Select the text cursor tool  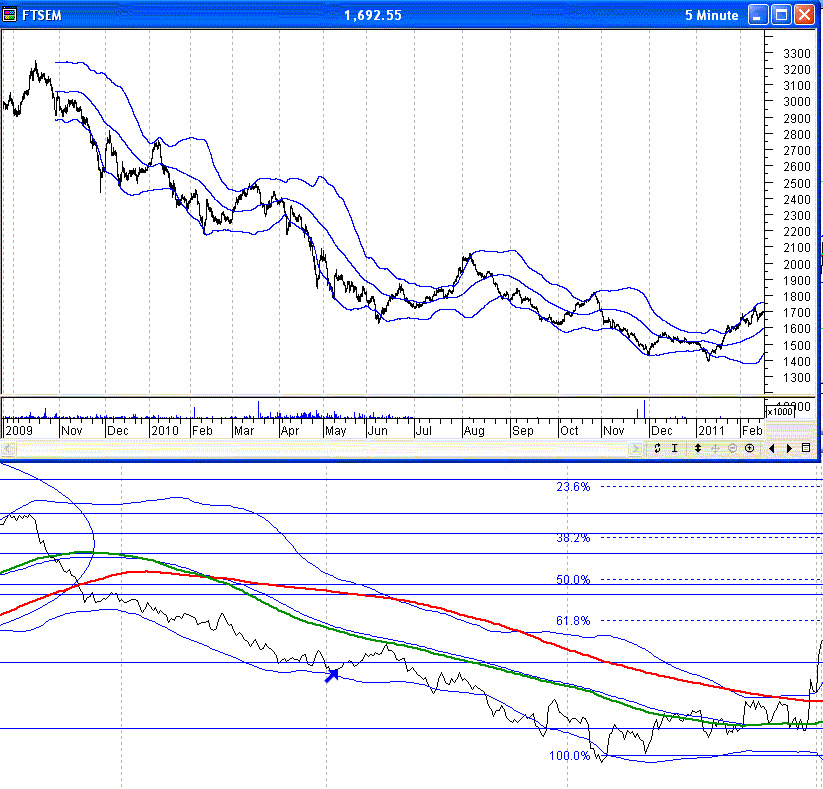coord(676,448)
